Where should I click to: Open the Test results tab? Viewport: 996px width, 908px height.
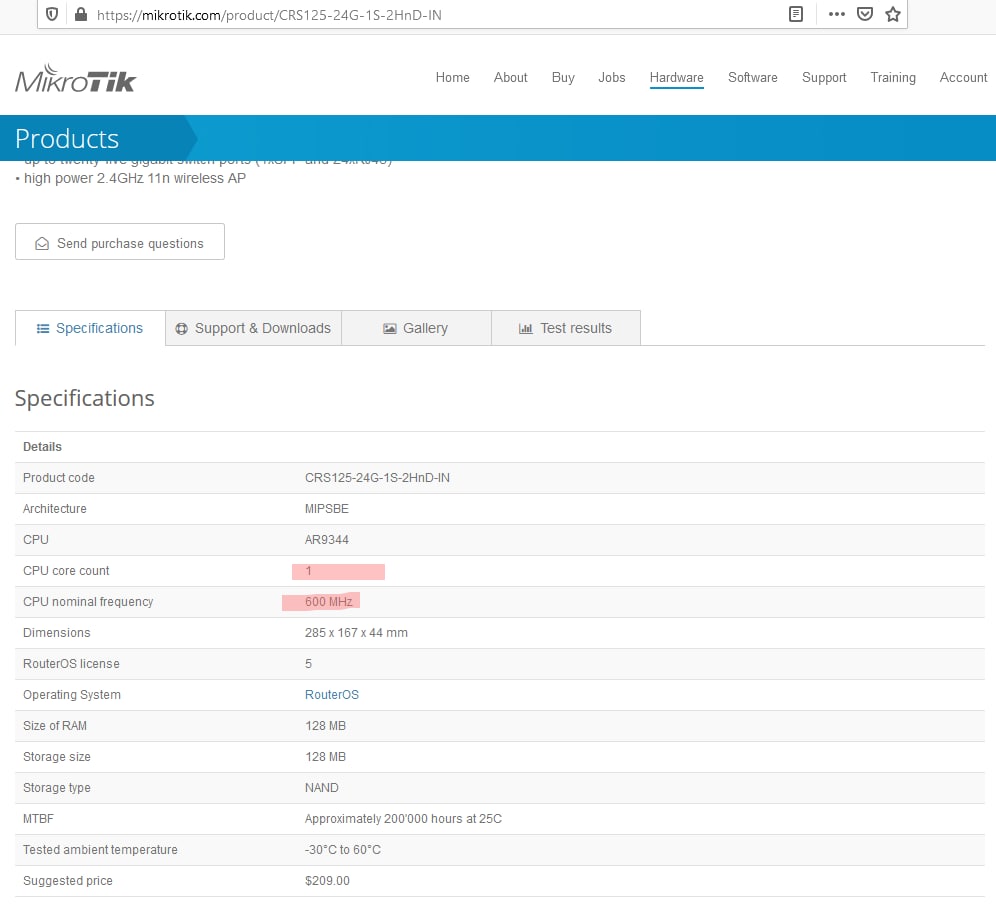tap(566, 328)
